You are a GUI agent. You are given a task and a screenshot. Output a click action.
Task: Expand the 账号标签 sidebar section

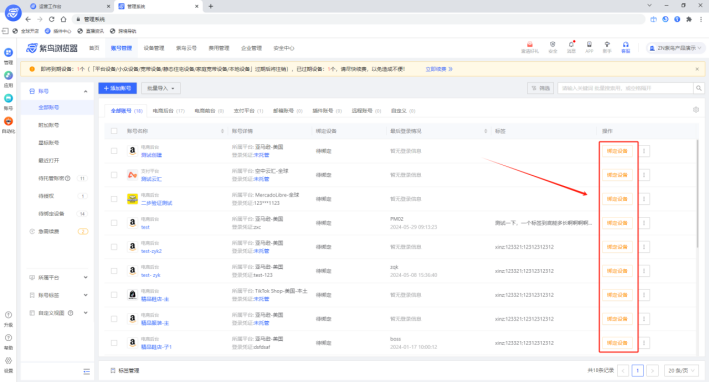point(85,295)
